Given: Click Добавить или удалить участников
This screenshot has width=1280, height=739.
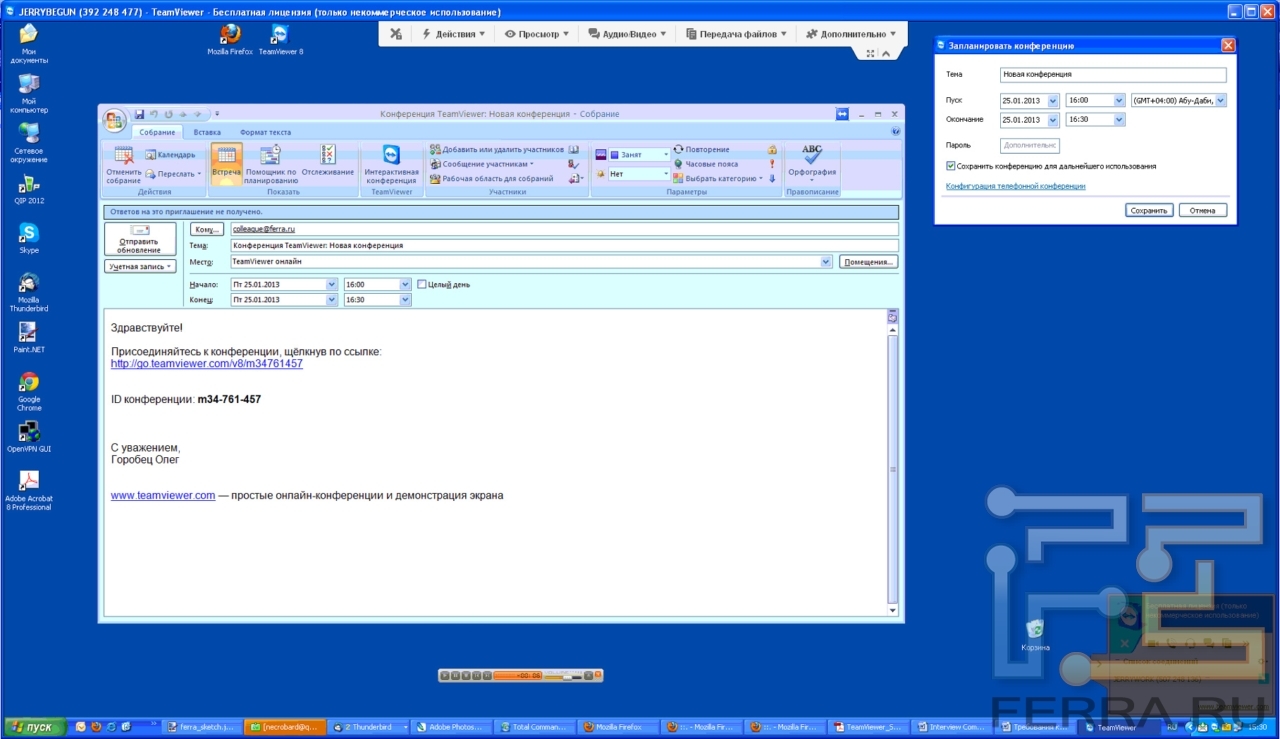Looking at the screenshot, I should pos(497,149).
